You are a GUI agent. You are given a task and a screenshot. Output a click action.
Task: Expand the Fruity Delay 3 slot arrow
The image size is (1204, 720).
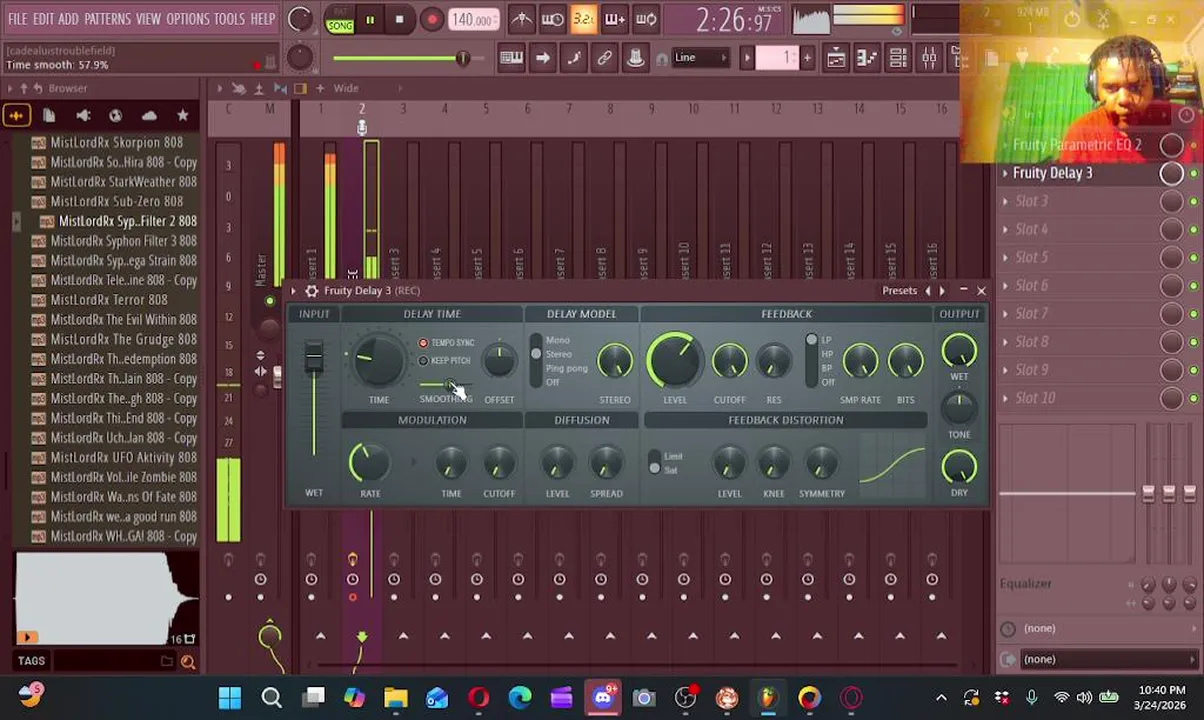coord(1005,173)
